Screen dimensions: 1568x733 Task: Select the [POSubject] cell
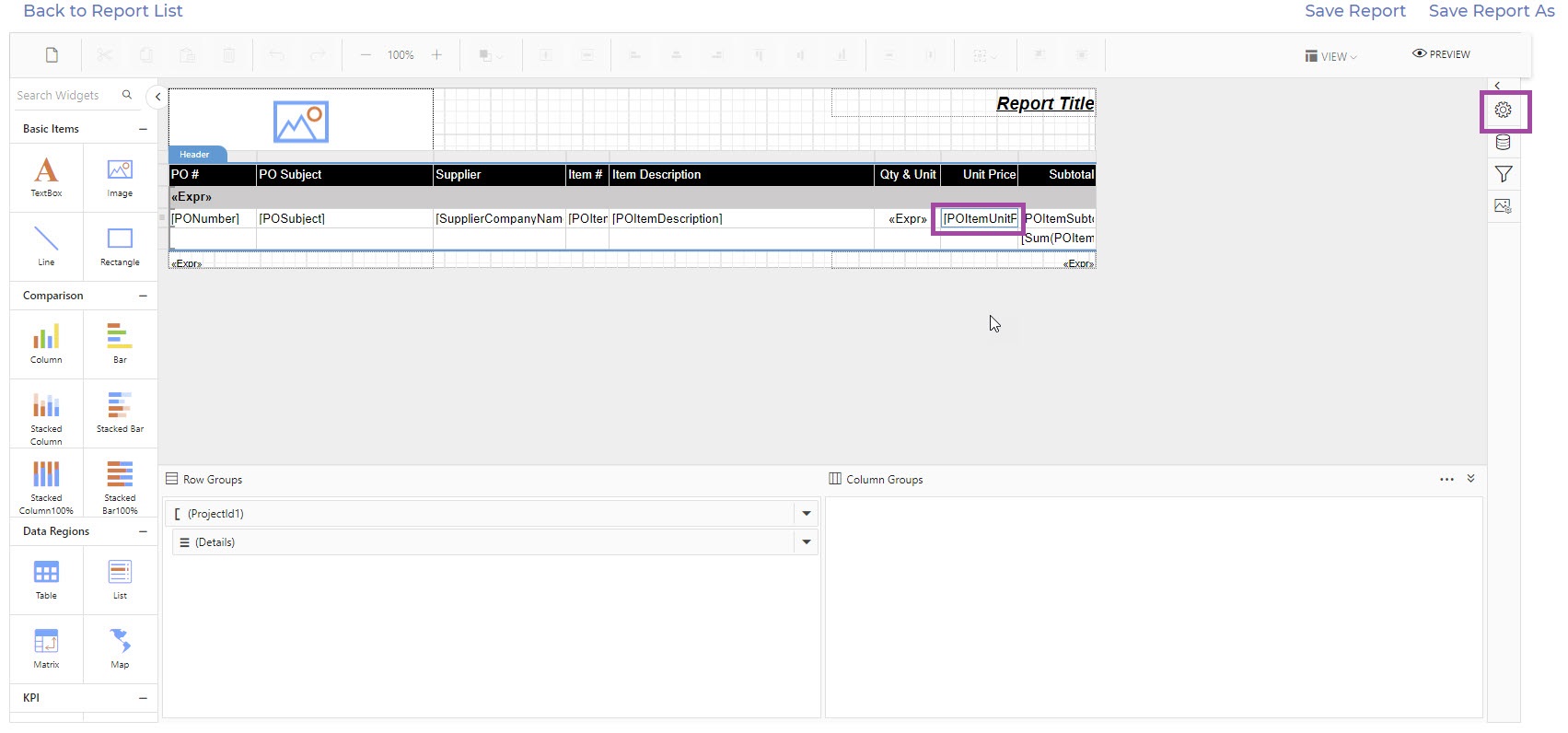(344, 218)
